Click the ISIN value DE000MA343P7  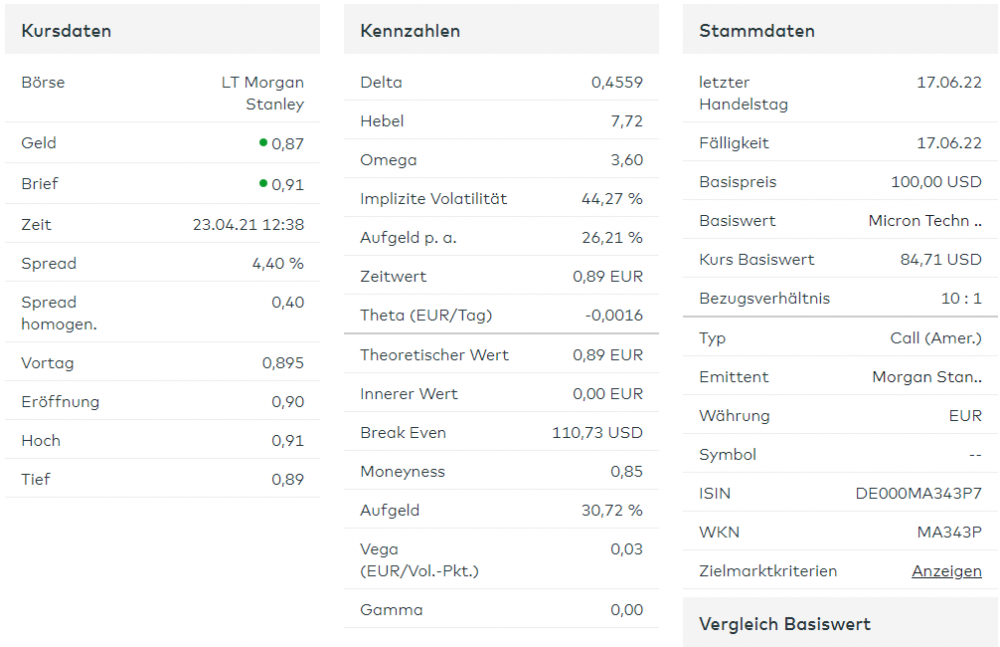[918, 493]
